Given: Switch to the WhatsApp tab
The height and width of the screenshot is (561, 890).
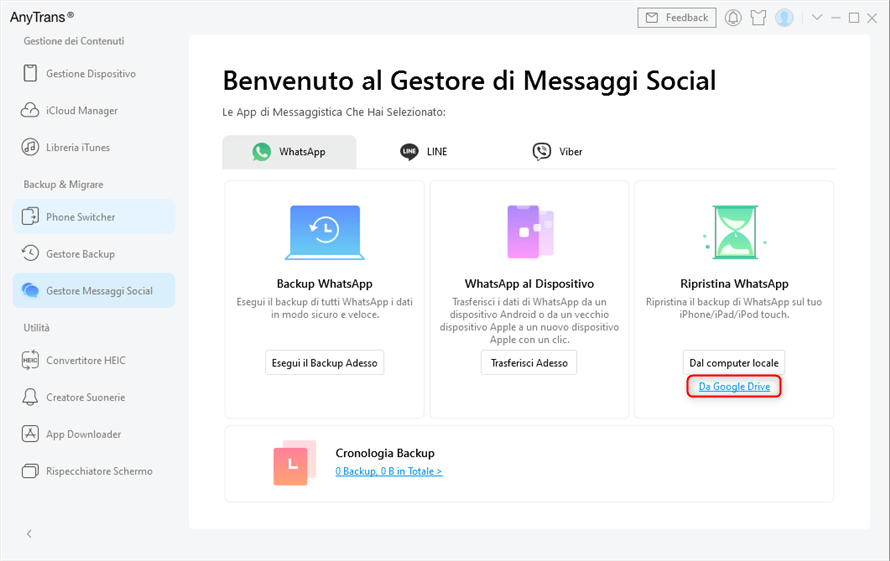Looking at the screenshot, I should 289,152.
